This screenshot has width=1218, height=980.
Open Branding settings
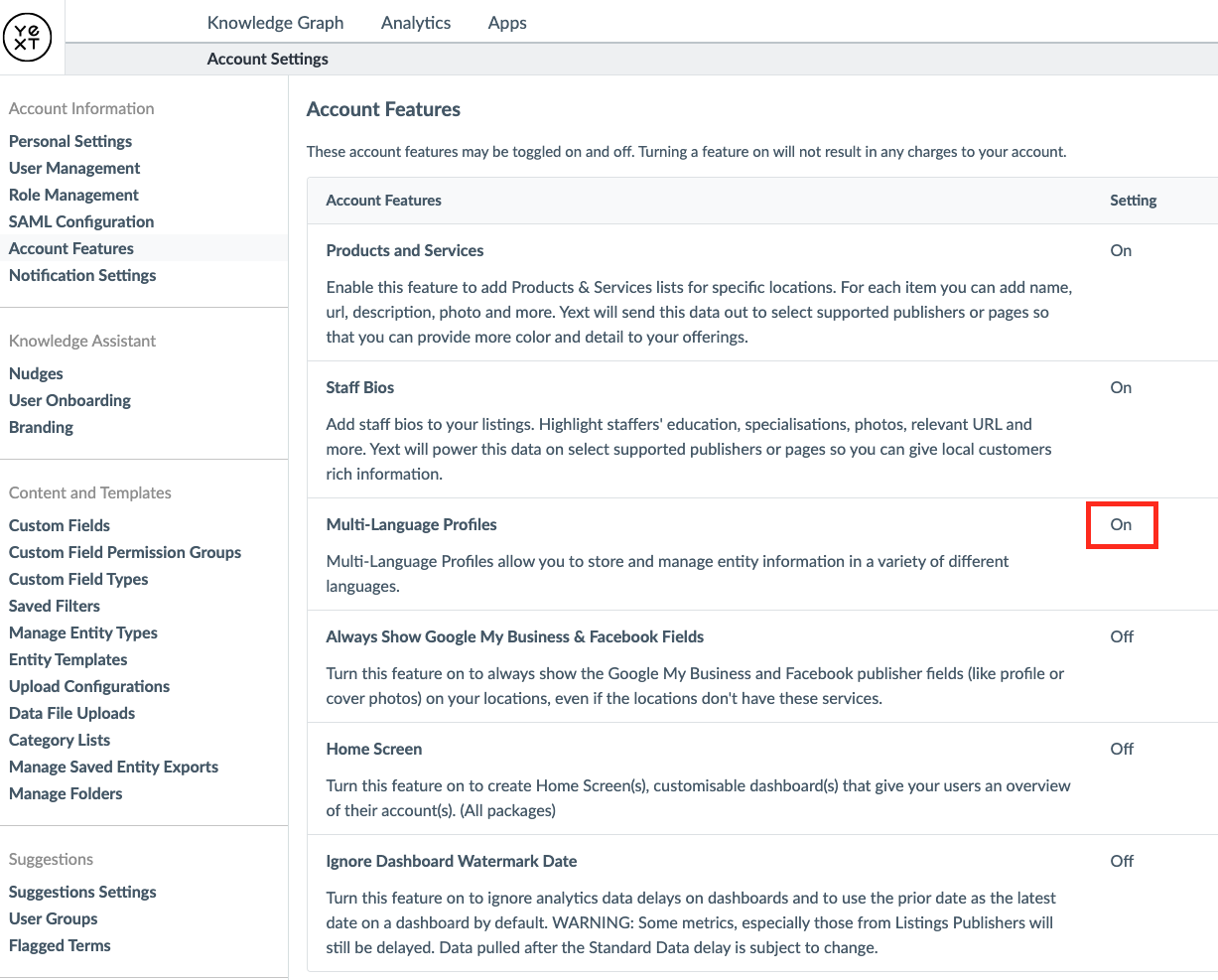click(41, 427)
